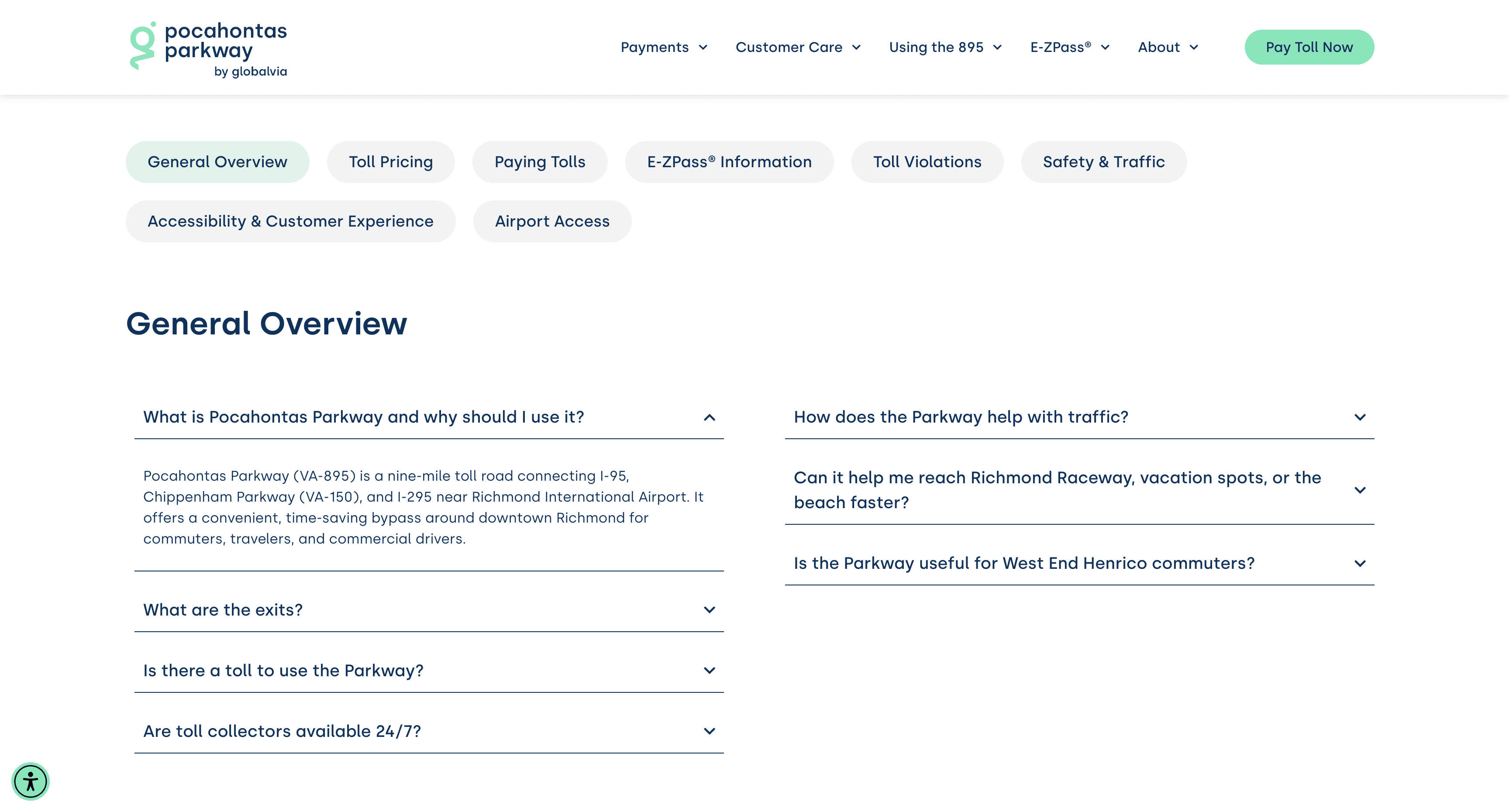Open the Safety & Traffic tab
The width and height of the screenshot is (1509, 812).
(1104, 162)
